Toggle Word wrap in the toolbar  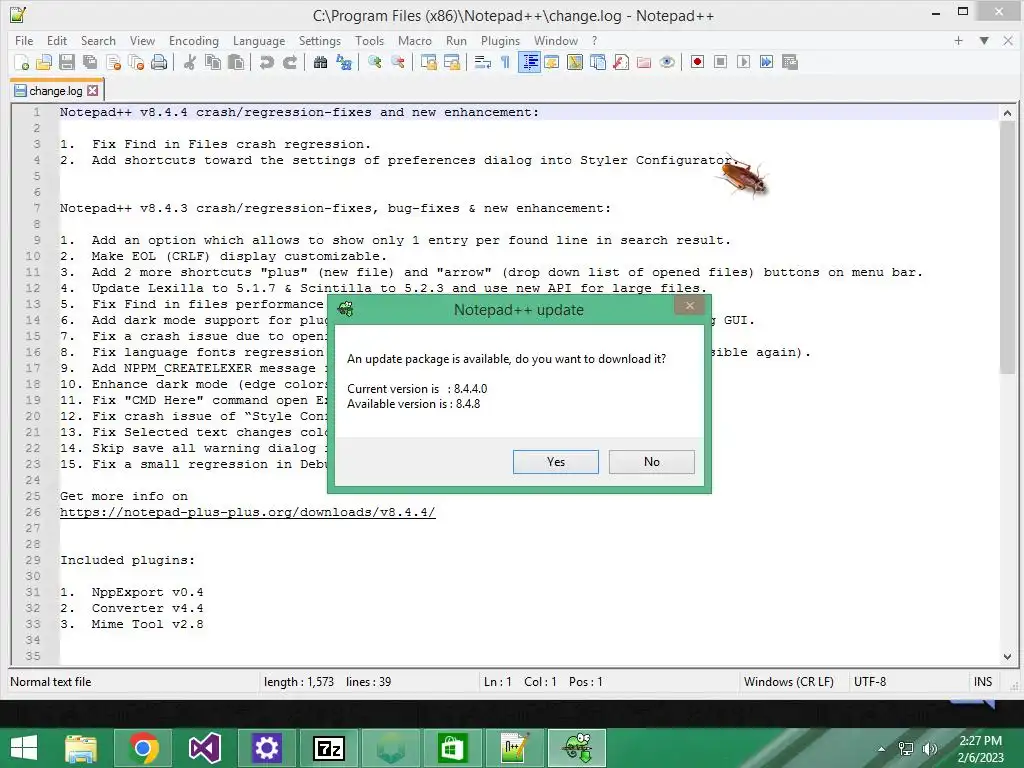tap(483, 63)
